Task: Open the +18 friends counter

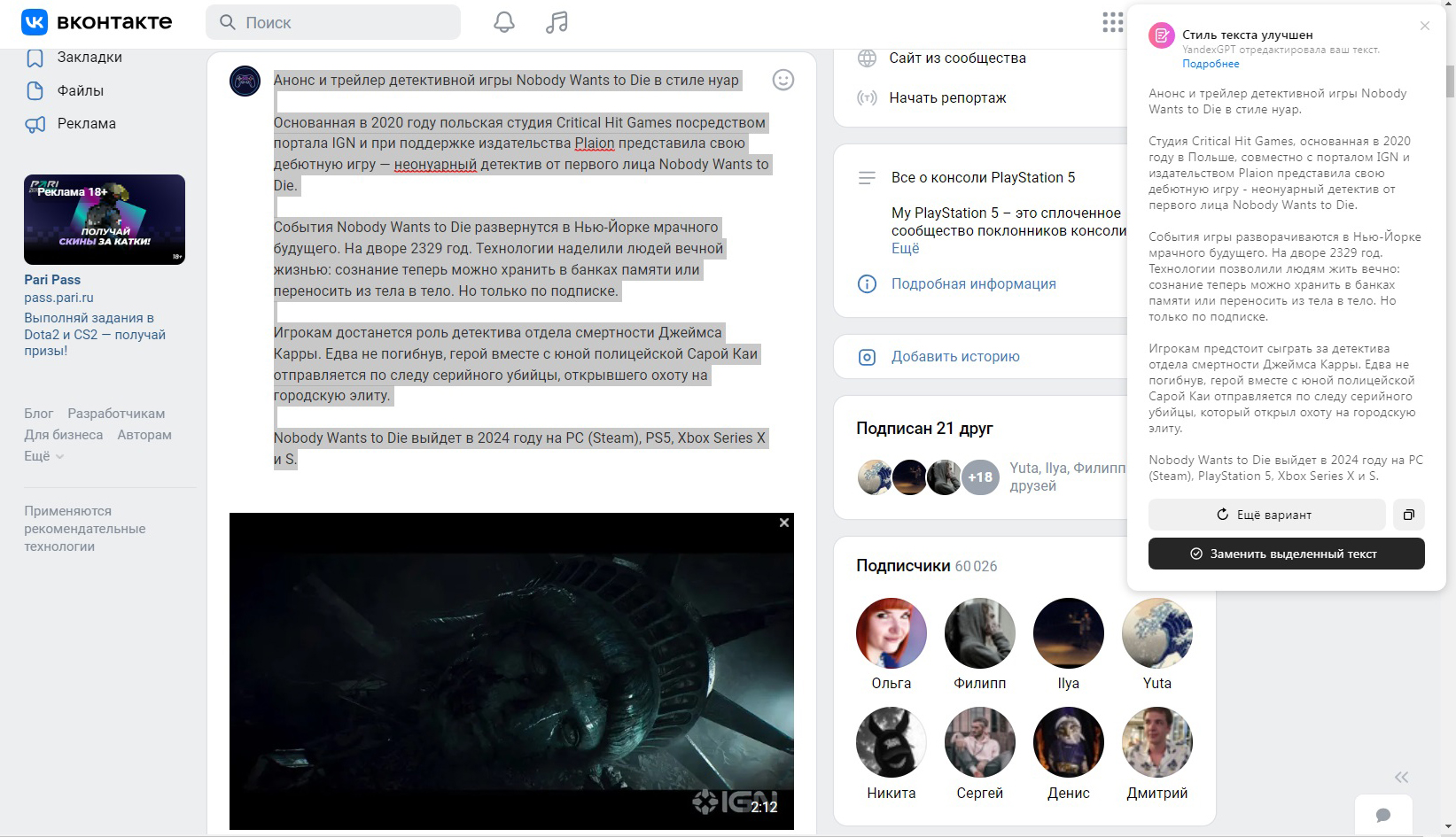Action: pos(980,477)
